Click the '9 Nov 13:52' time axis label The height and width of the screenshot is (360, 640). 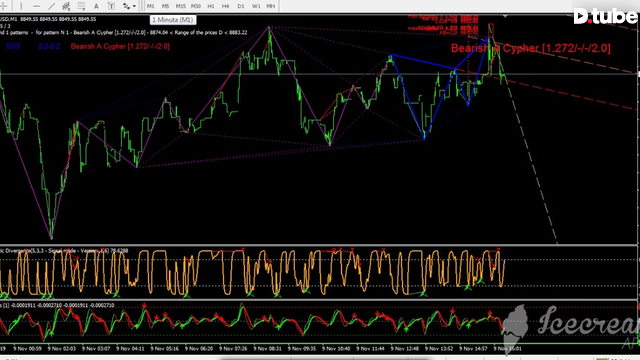(439, 349)
